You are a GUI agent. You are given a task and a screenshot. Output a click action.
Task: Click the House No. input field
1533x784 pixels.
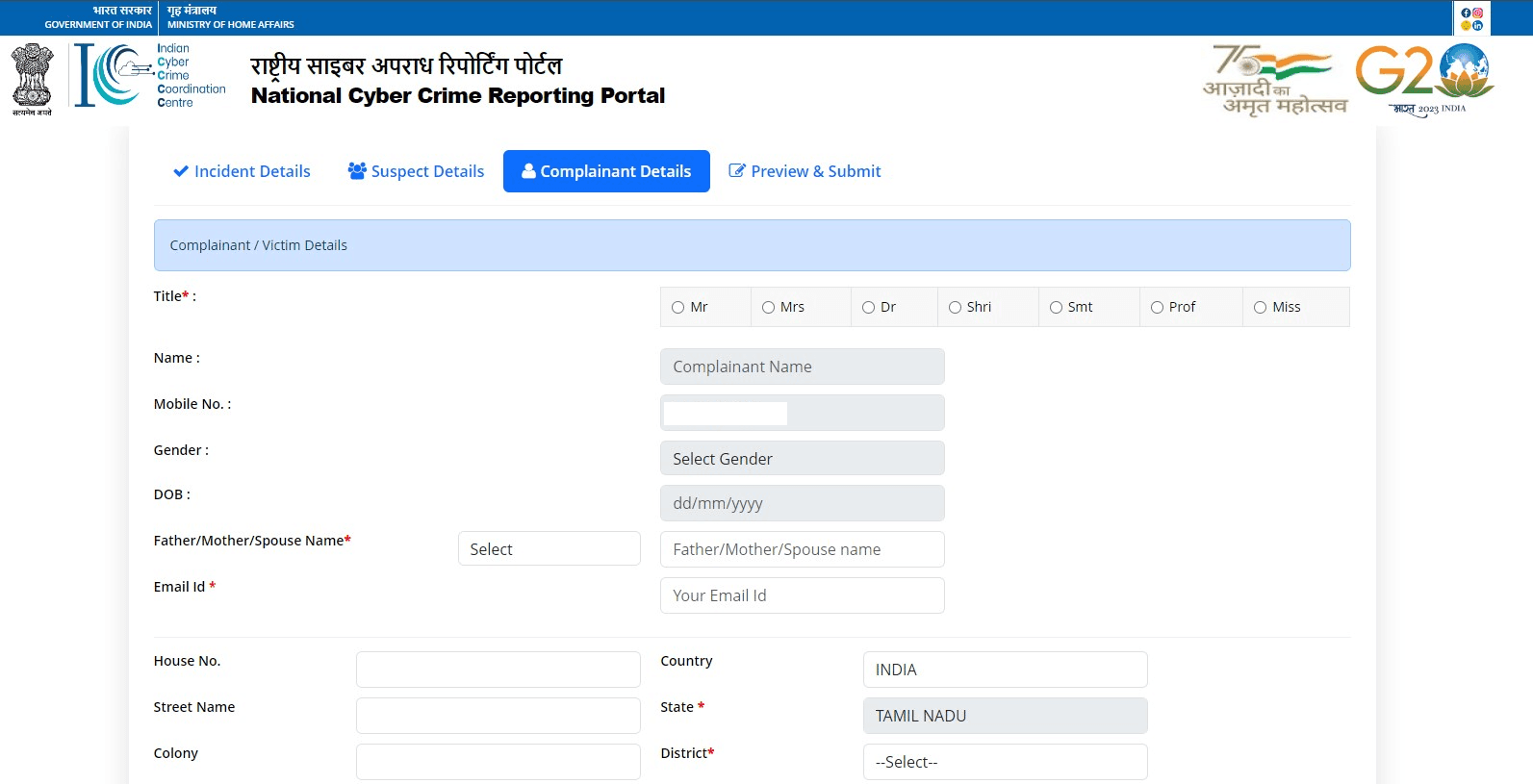tap(498, 670)
